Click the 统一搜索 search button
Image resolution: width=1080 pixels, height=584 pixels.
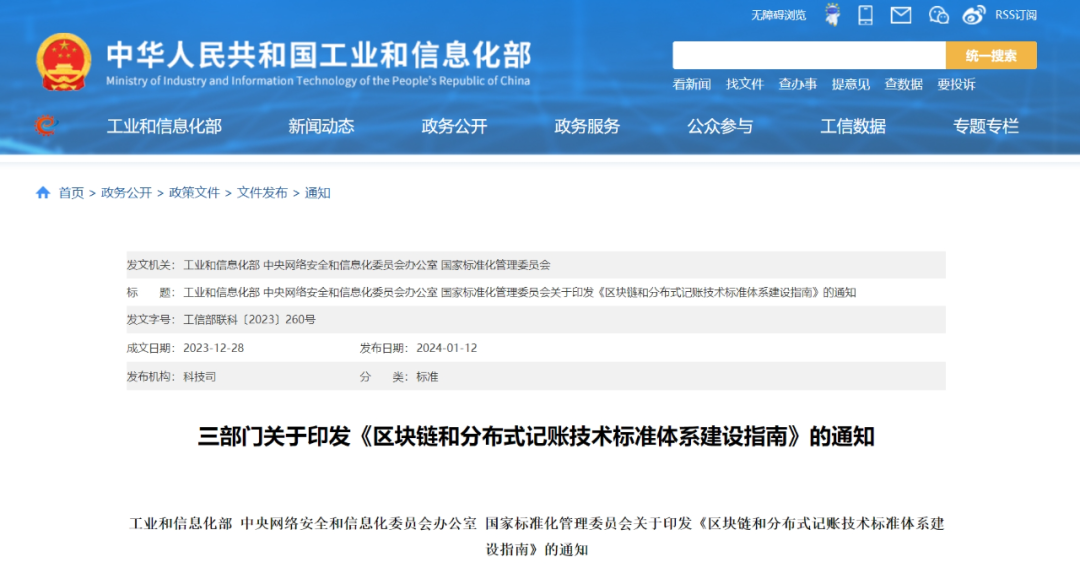point(990,55)
